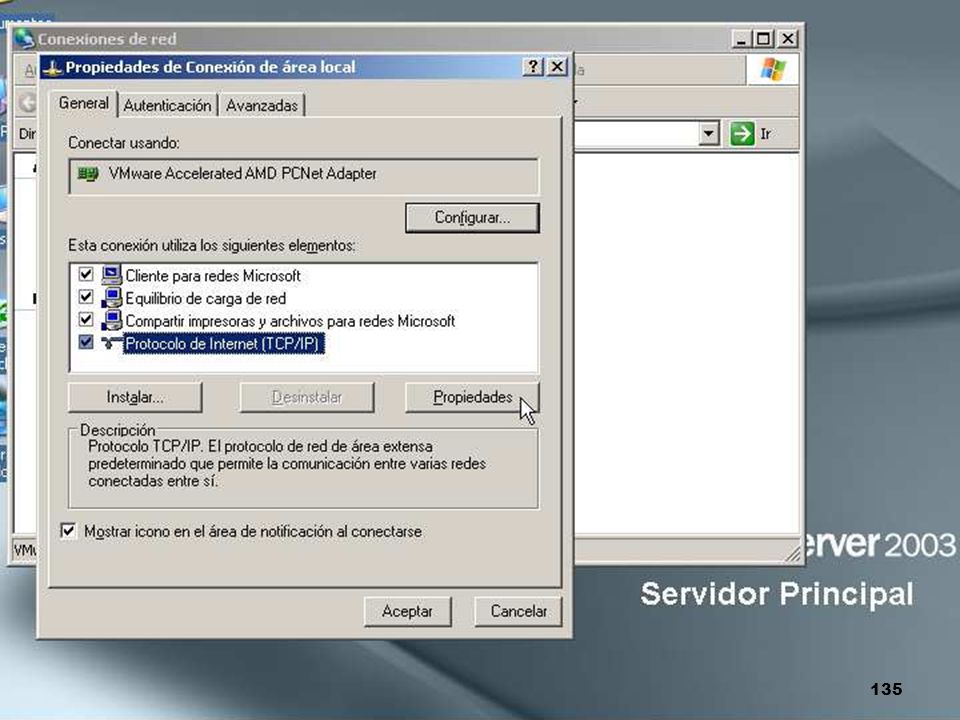Click the Equilibrio de carga de red icon

[x=111, y=298]
